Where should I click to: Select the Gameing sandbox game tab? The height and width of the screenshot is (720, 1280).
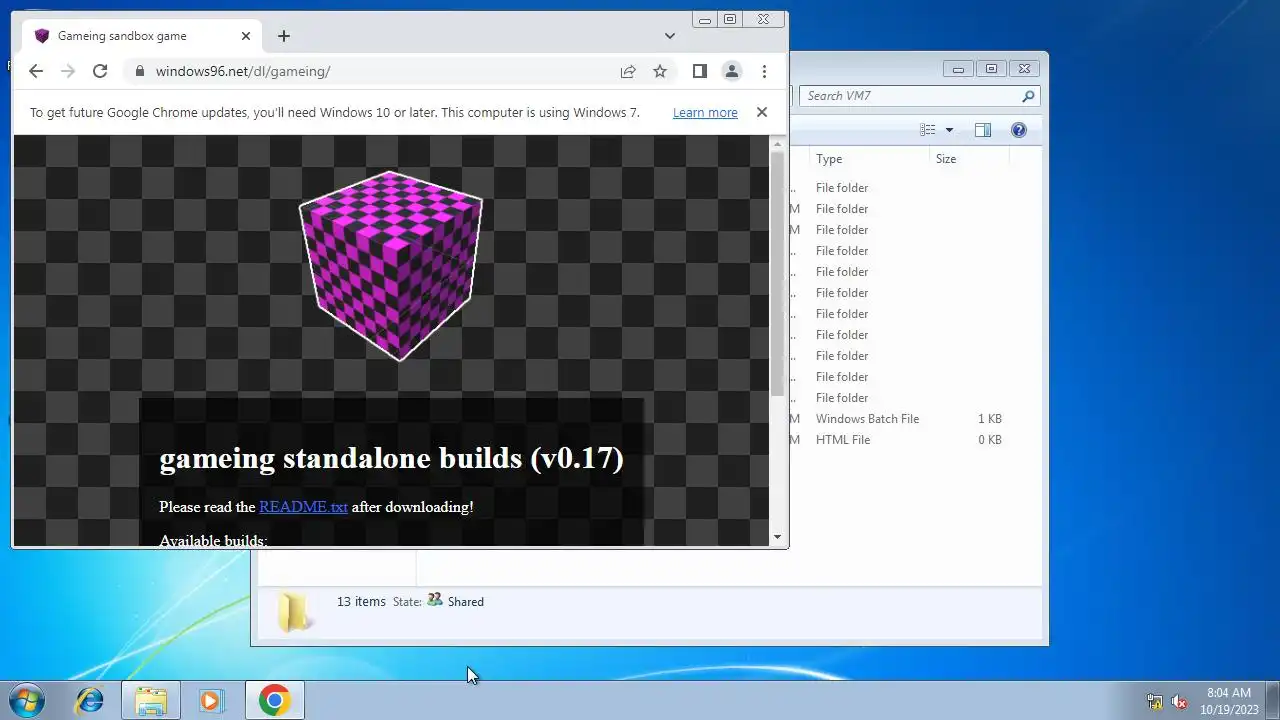click(142, 36)
